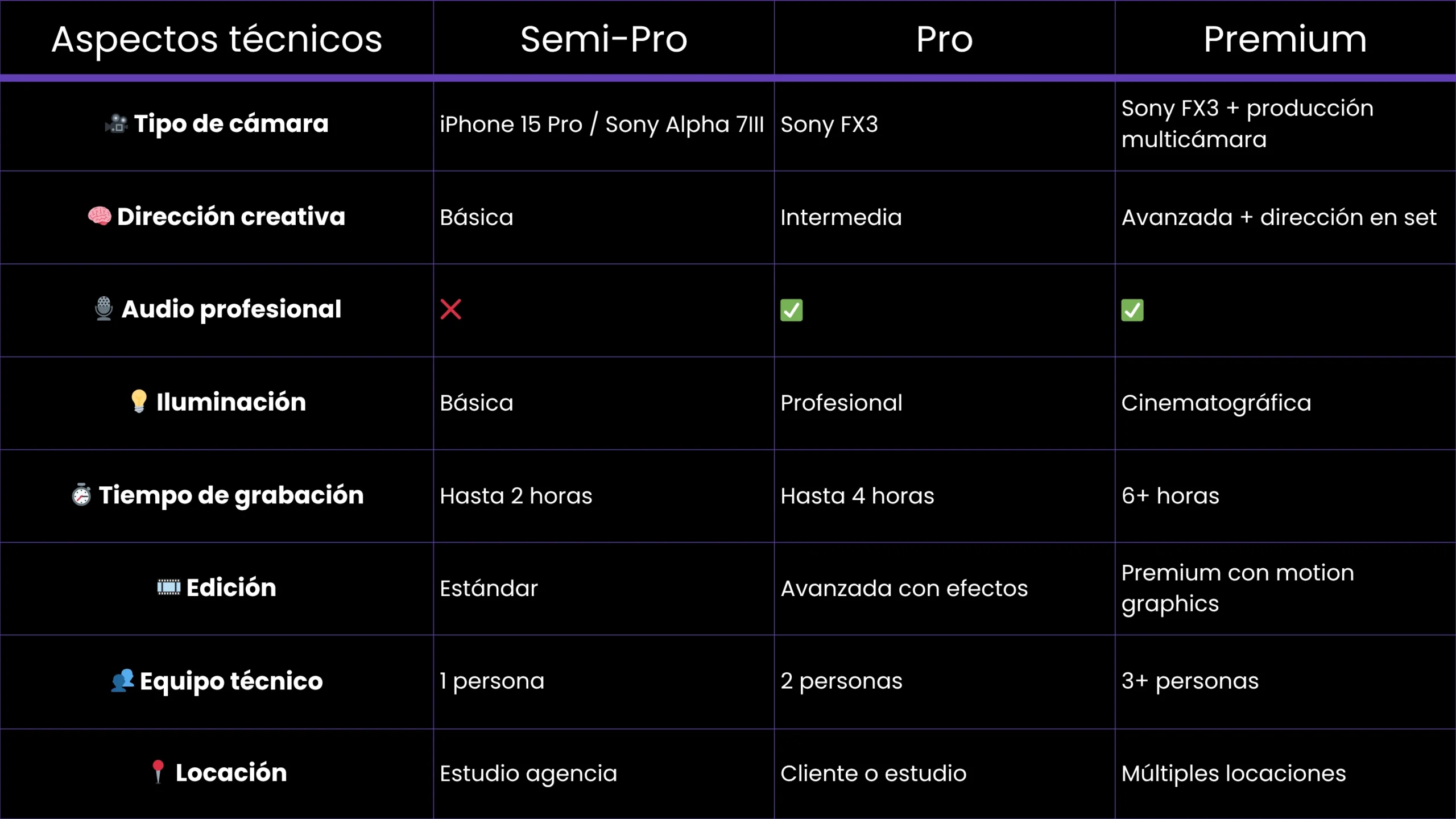
Task: Select the stopwatch icon beside Tiempo de grabación
Action: click(81, 495)
